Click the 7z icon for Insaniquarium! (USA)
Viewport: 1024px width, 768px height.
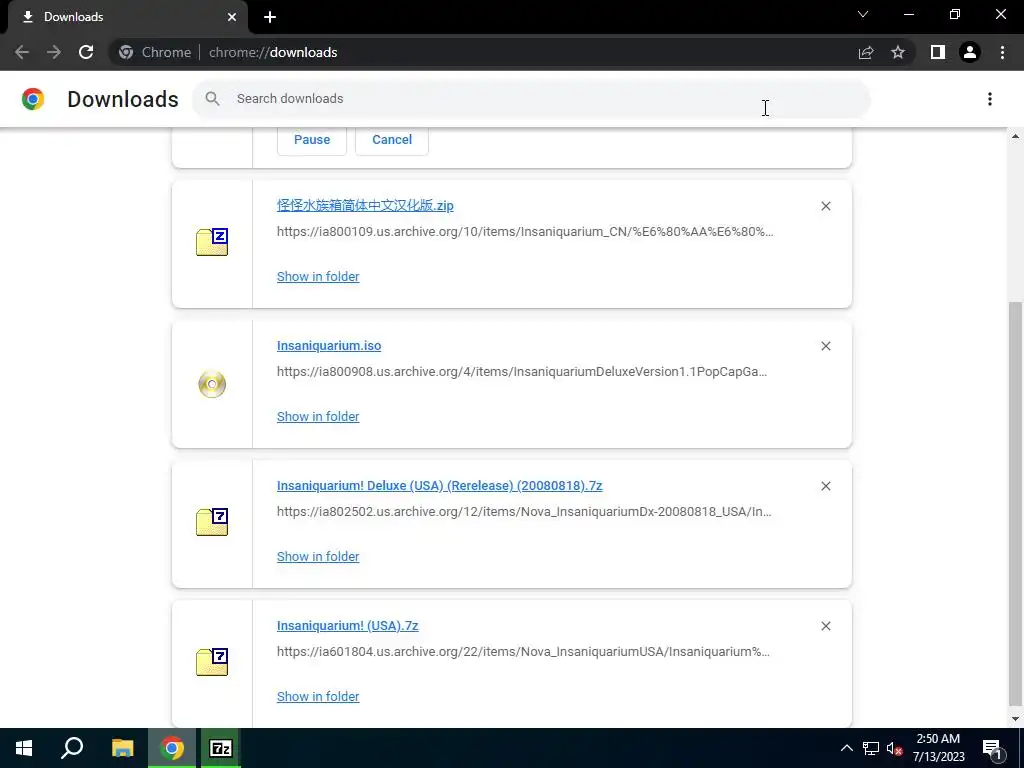coord(212,662)
